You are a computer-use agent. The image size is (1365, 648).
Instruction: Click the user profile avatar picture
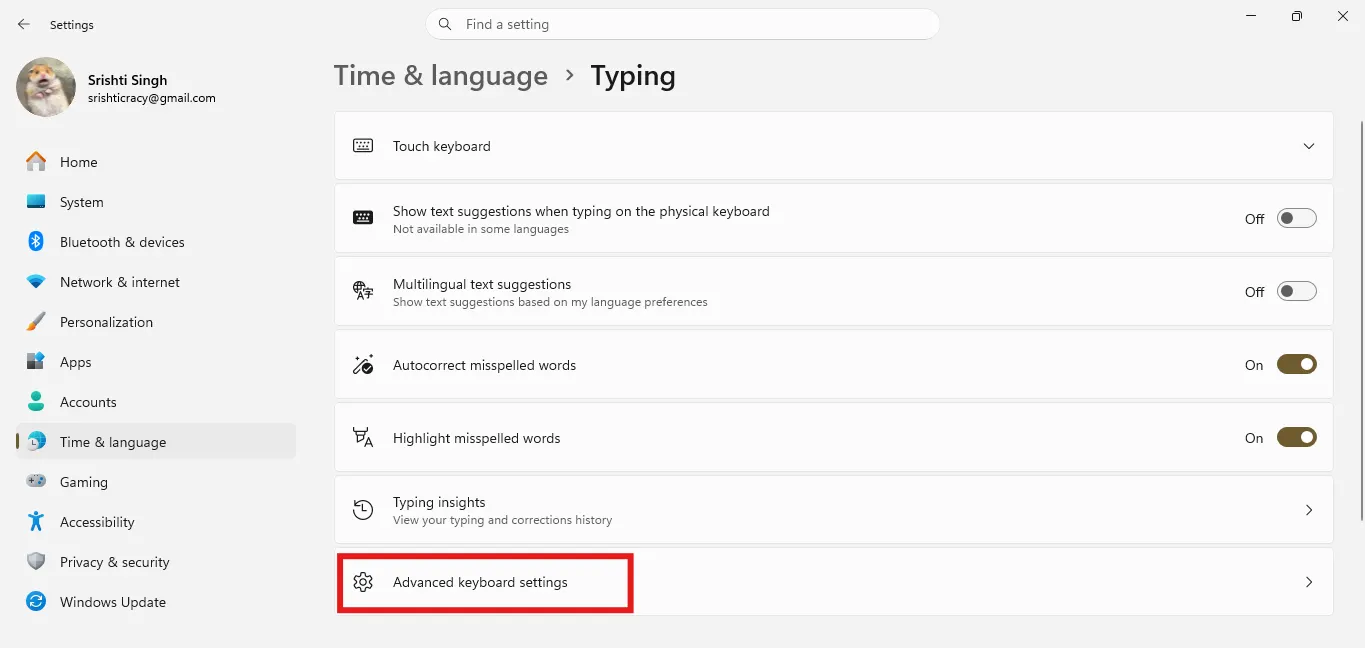46,87
